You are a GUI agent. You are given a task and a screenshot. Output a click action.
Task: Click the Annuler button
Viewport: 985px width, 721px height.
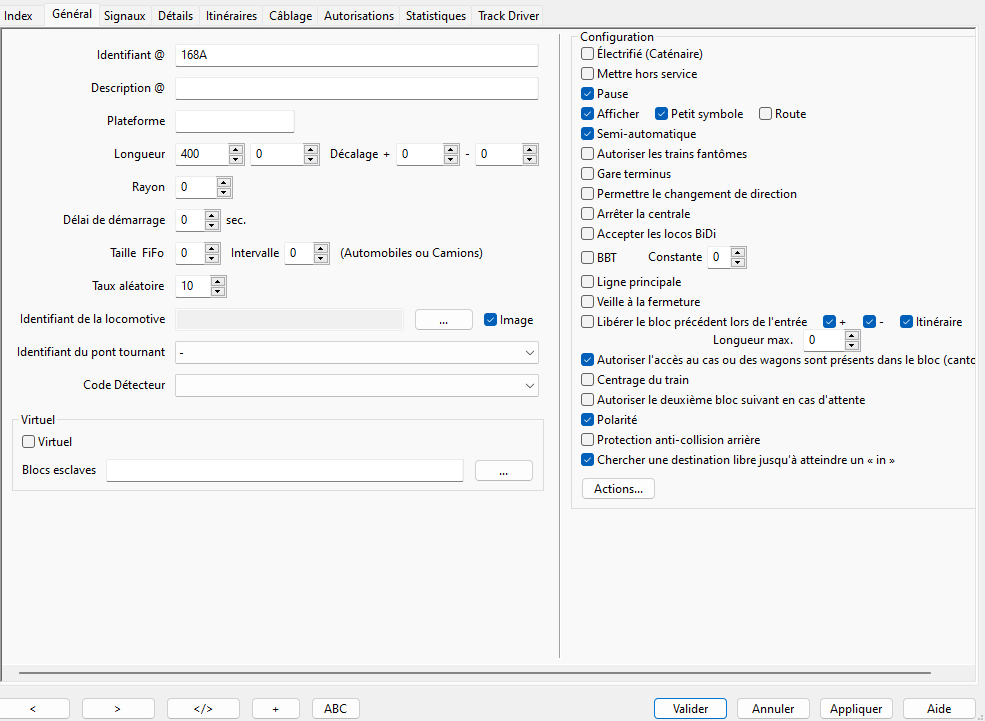[773, 708]
